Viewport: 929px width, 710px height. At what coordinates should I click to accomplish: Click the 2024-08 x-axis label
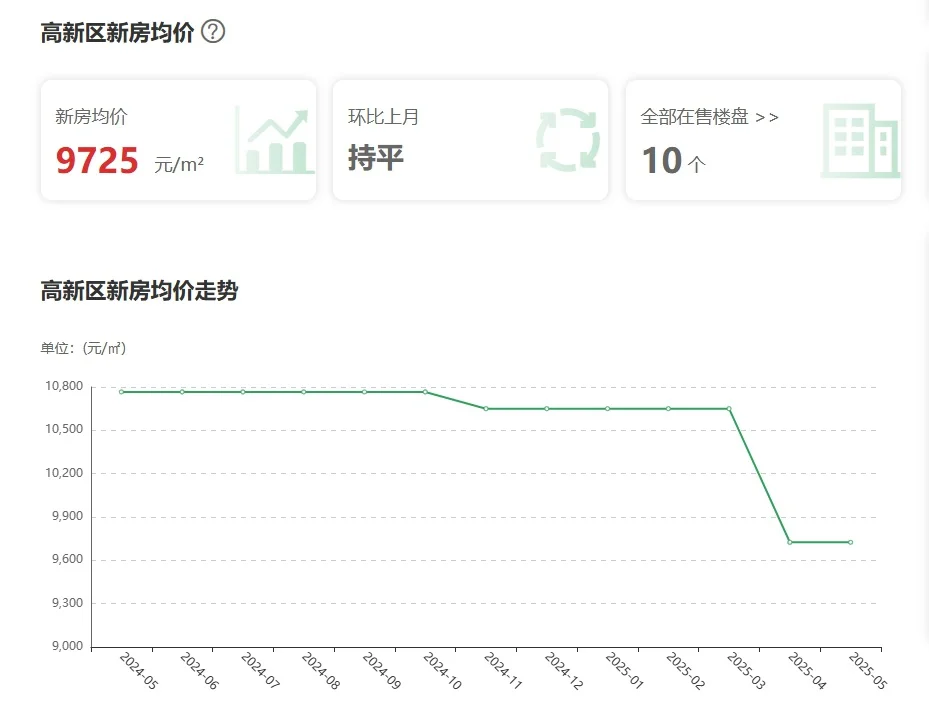pyautogui.click(x=321, y=672)
